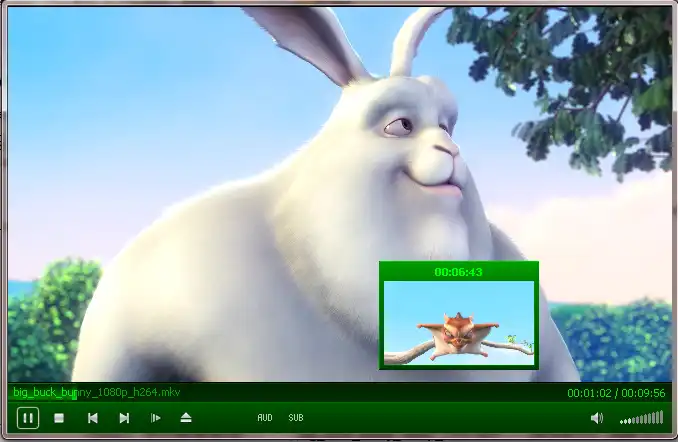Mute sound with the speaker icon
678x442 pixels.
pos(597,418)
